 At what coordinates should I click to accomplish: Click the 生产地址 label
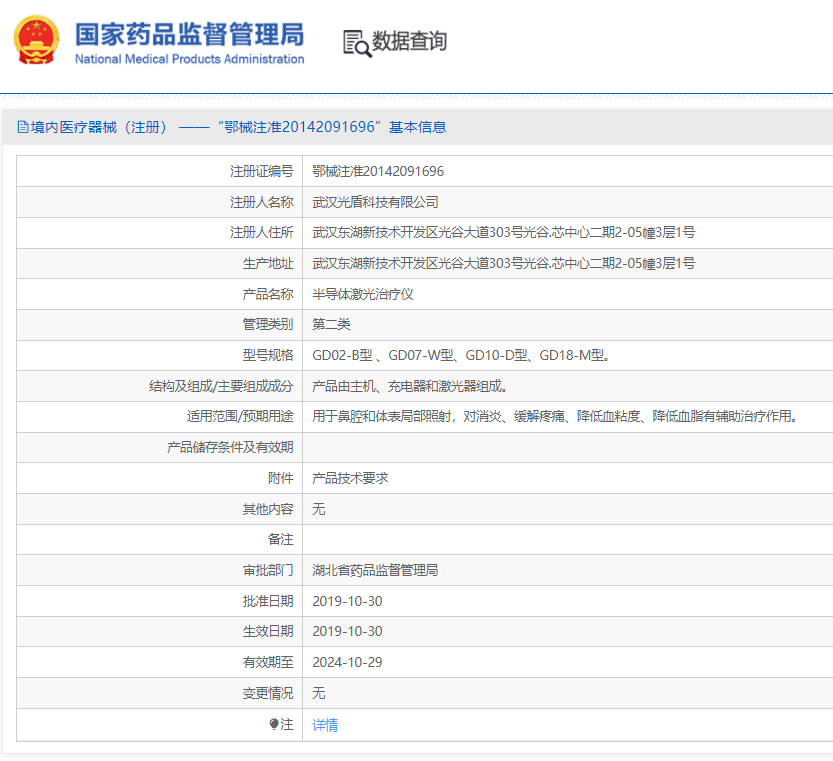point(268,263)
